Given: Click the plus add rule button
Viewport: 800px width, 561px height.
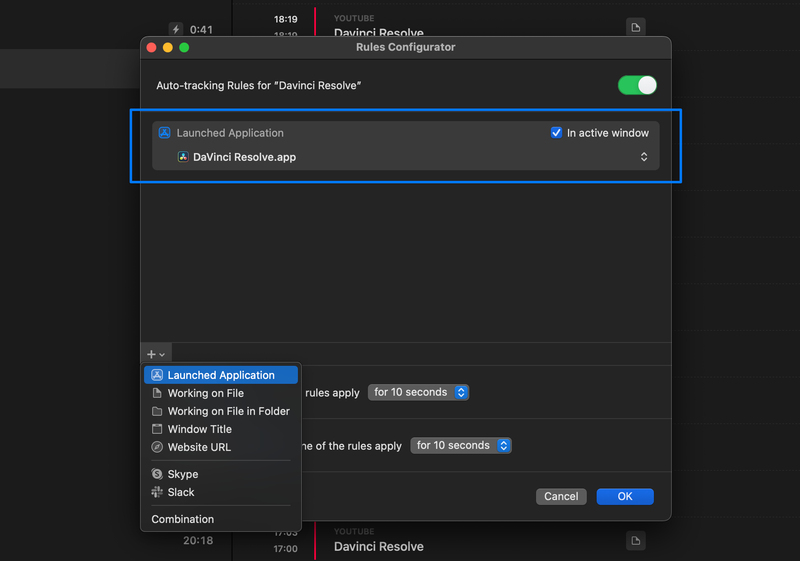Looking at the screenshot, I should tap(156, 354).
